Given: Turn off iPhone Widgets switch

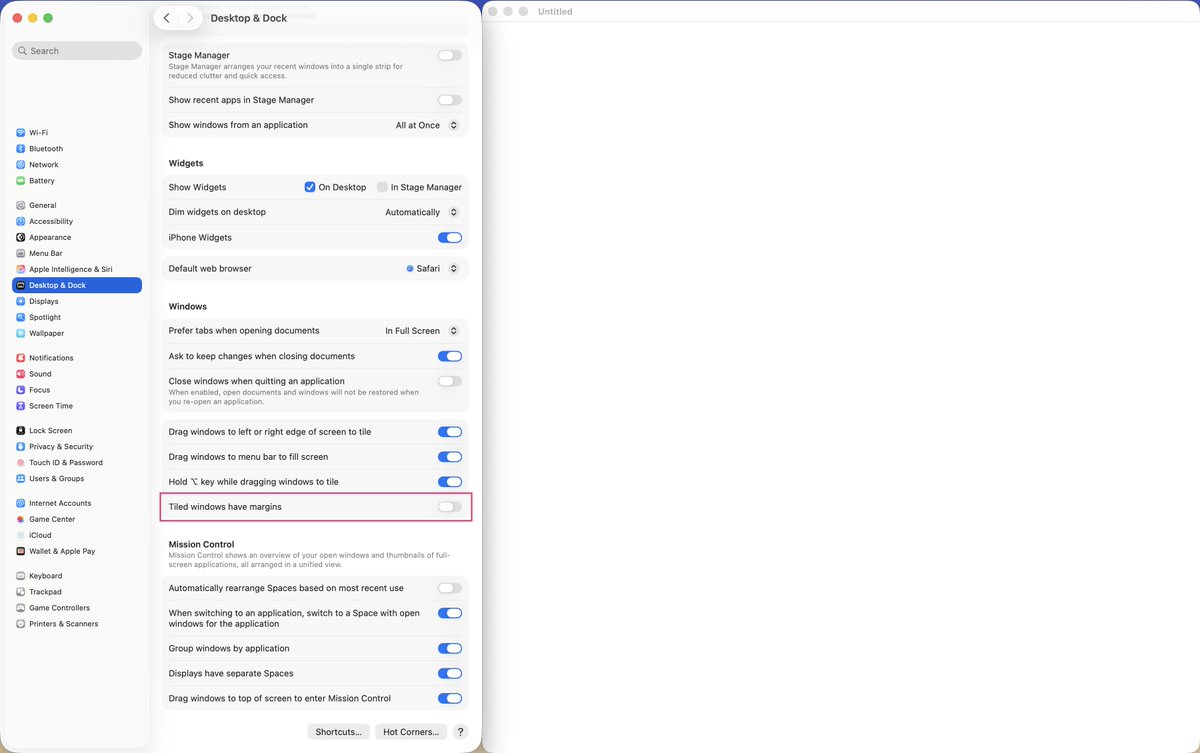Looking at the screenshot, I should click(450, 238).
